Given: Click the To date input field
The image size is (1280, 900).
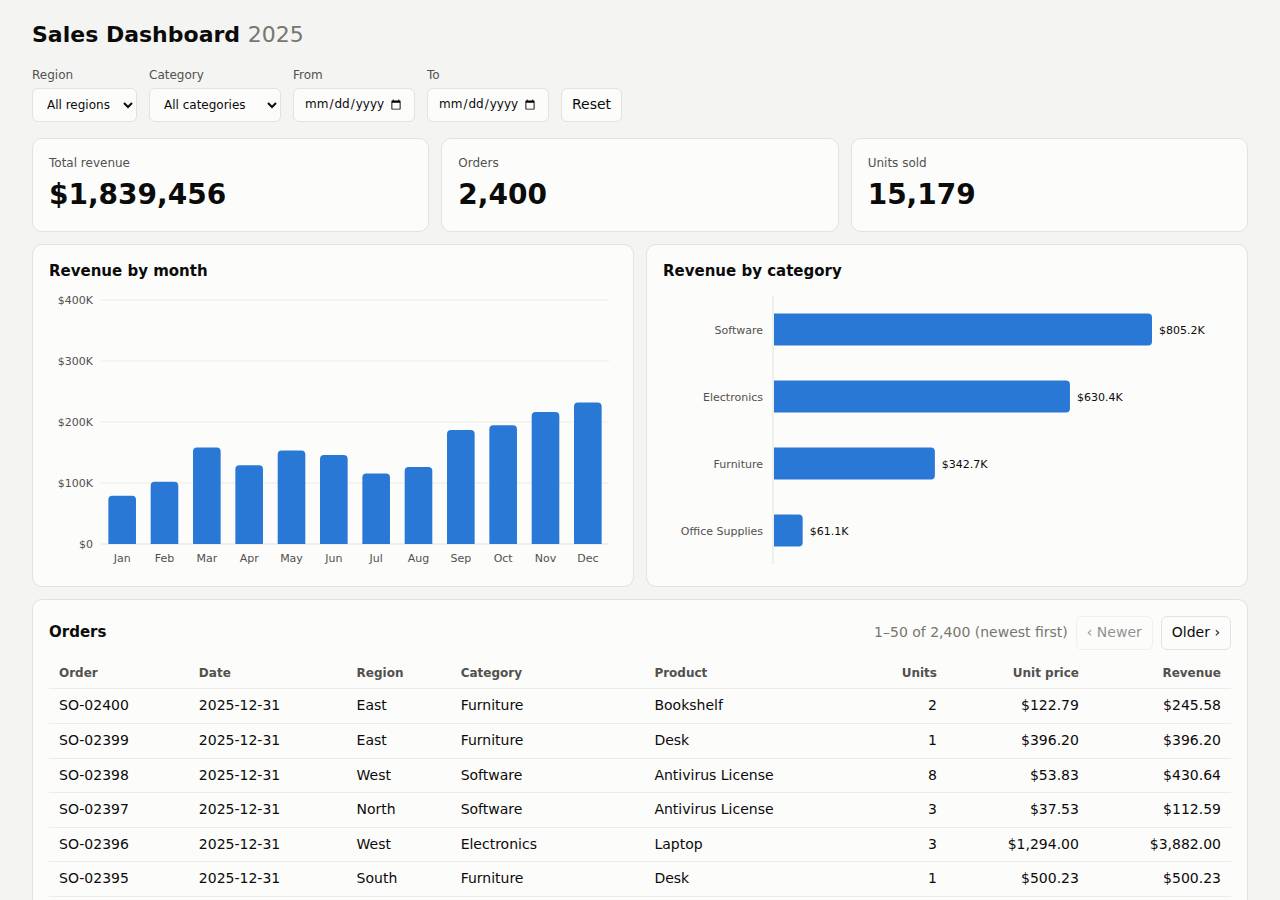Looking at the screenshot, I should tap(488, 105).
